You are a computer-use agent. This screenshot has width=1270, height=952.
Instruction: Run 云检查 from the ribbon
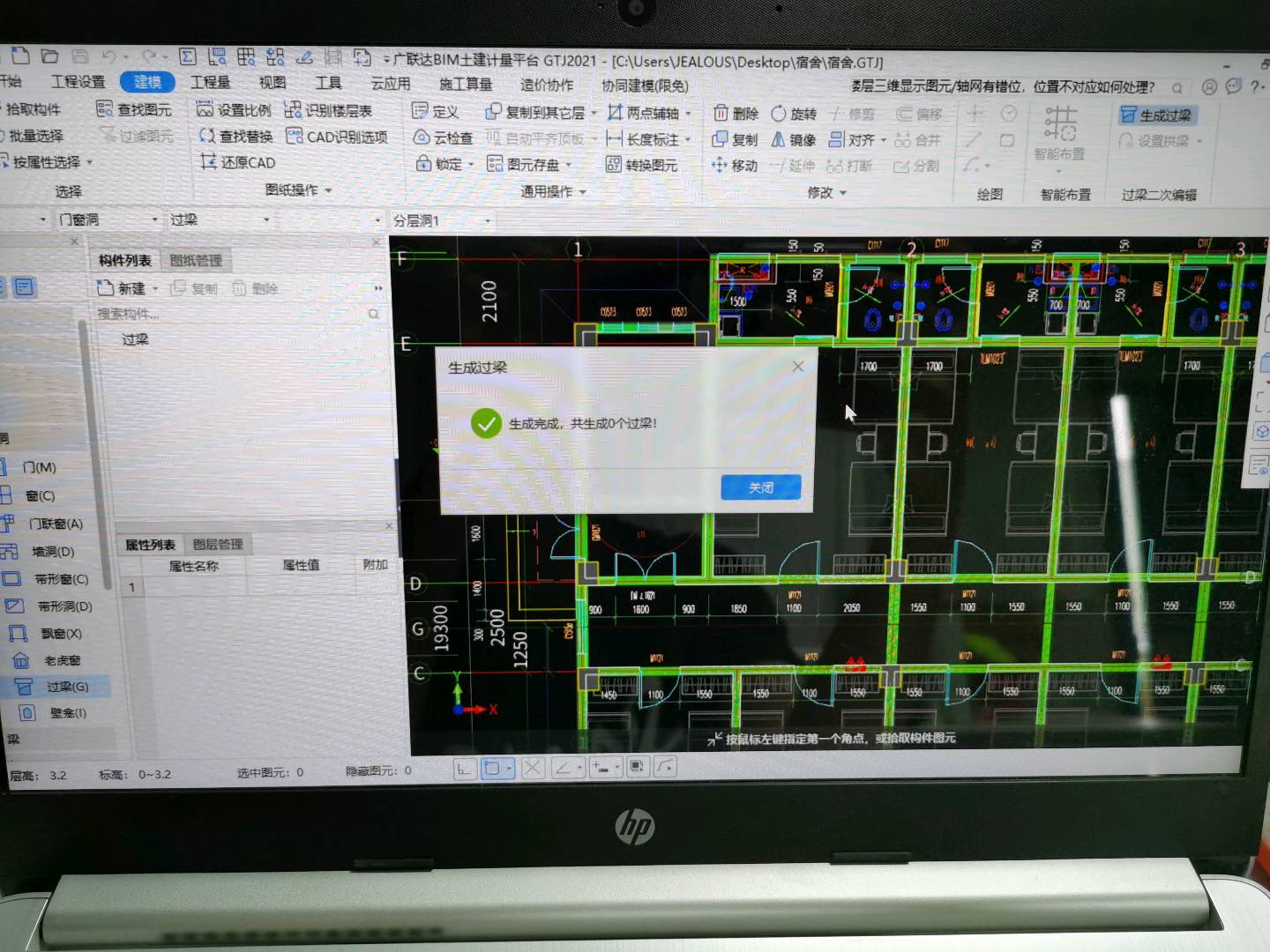[x=444, y=138]
